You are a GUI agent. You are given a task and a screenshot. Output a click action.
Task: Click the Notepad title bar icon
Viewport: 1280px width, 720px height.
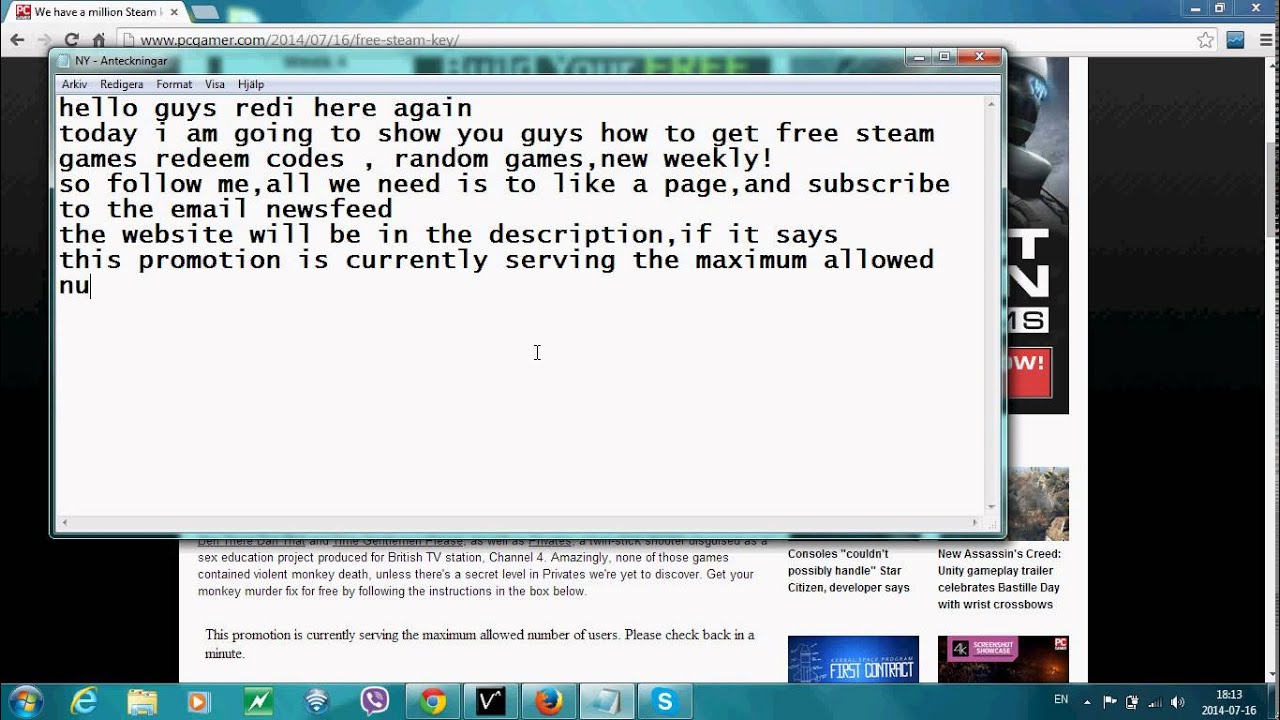(x=65, y=60)
